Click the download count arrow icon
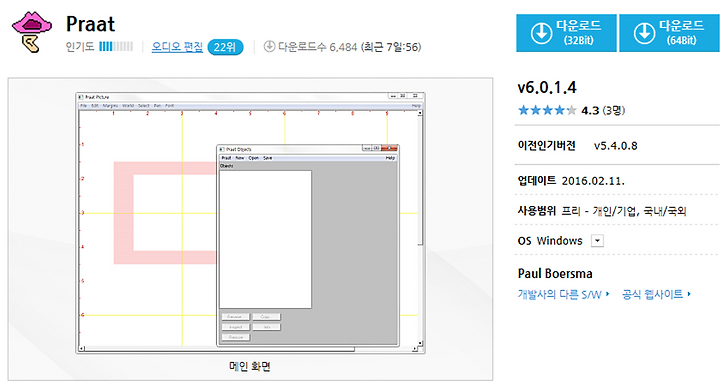Viewport: 720px width, 382px height. pyautogui.click(x=269, y=46)
